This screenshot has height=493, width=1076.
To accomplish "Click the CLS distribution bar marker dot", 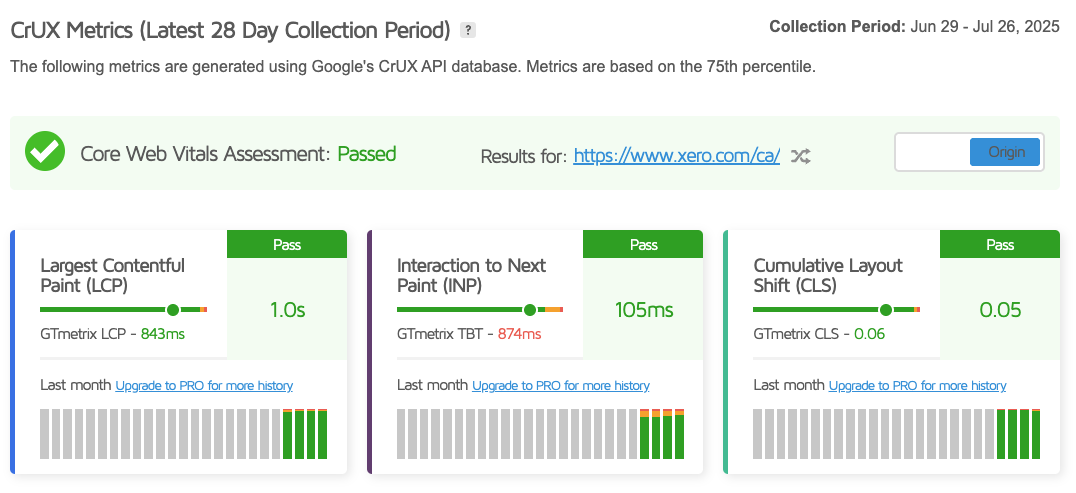I will (x=886, y=310).
